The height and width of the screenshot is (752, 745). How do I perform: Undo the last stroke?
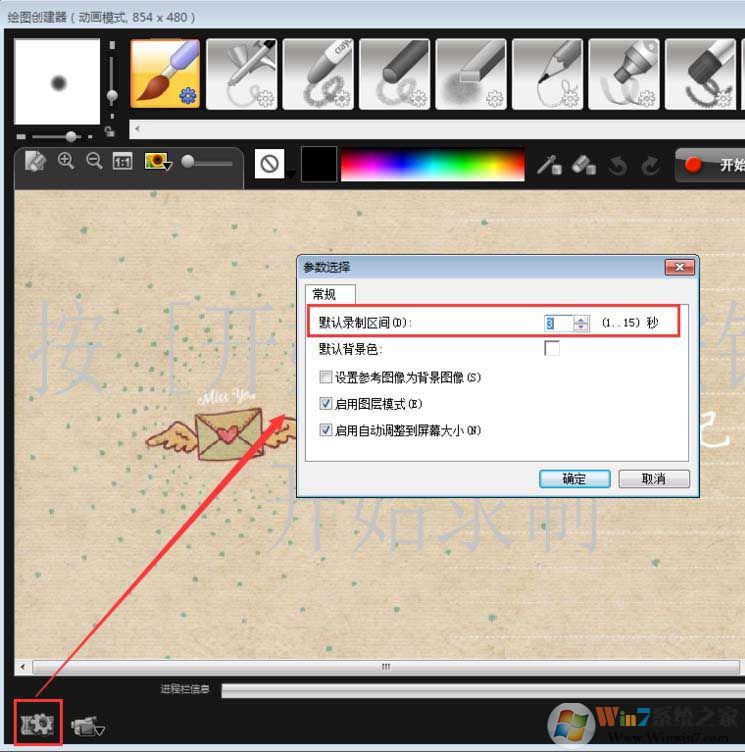tap(618, 166)
